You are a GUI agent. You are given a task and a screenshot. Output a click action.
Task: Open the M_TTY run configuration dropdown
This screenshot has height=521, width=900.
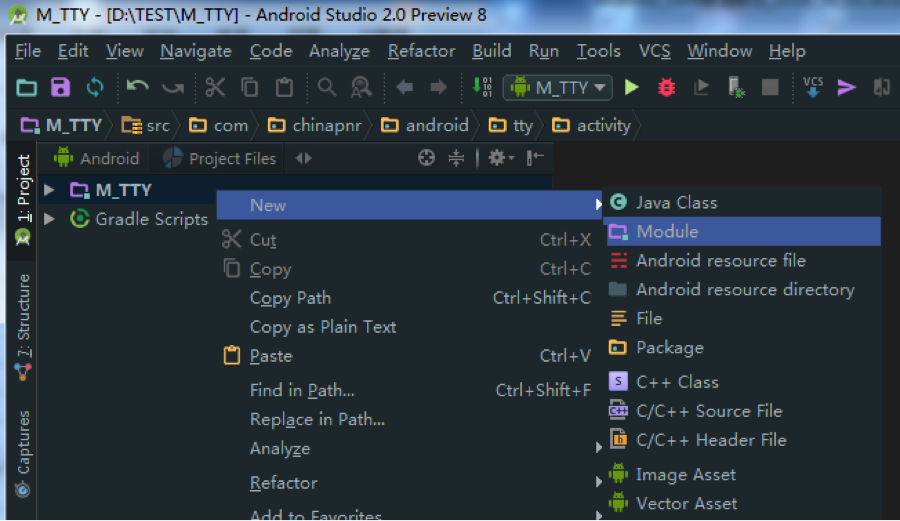(559, 88)
